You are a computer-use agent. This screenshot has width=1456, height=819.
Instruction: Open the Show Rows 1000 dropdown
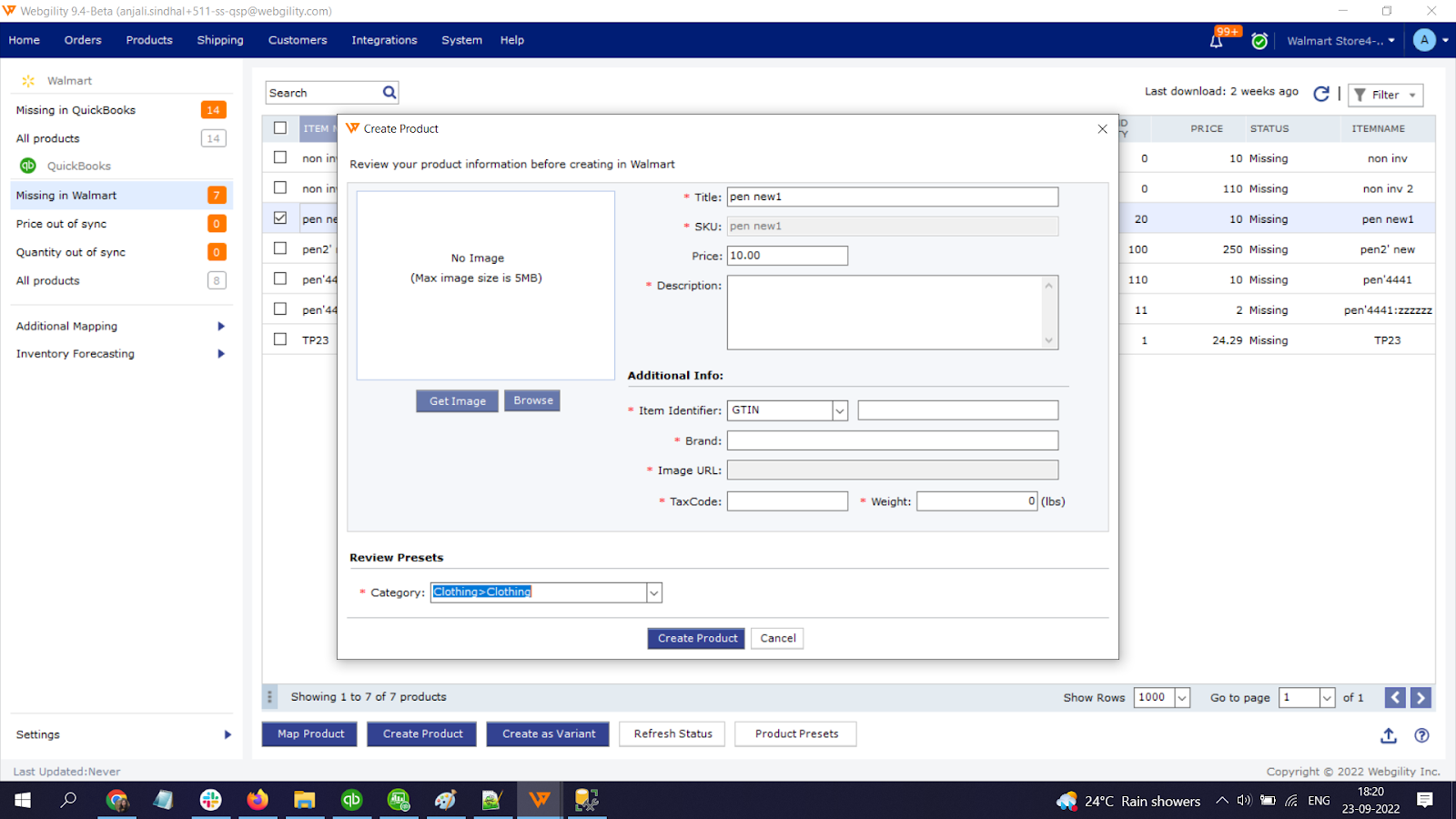point(1182,698)
